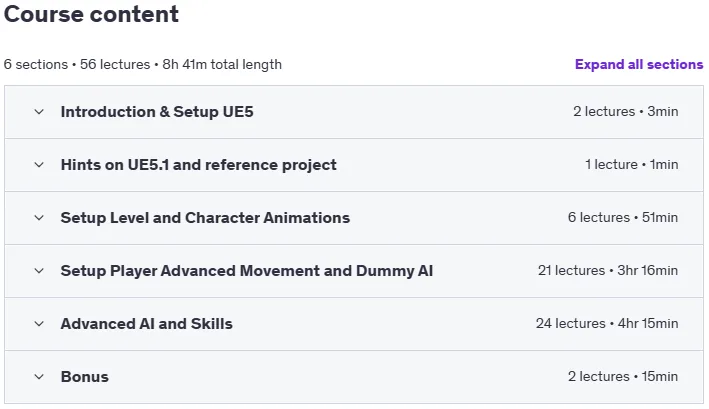
Task: Click Expand all sections link
Action: pyautogui.click(x=639, y=64)
